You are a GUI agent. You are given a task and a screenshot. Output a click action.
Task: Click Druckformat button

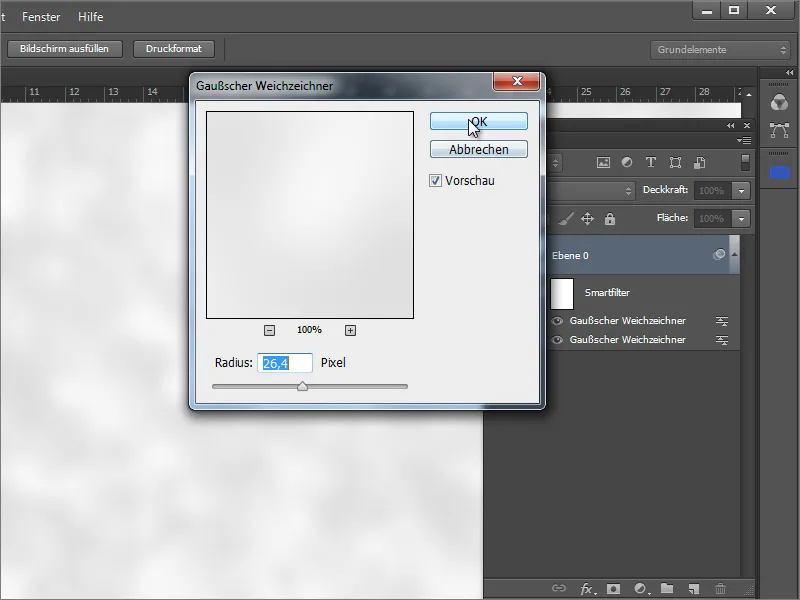click(173, 49)
